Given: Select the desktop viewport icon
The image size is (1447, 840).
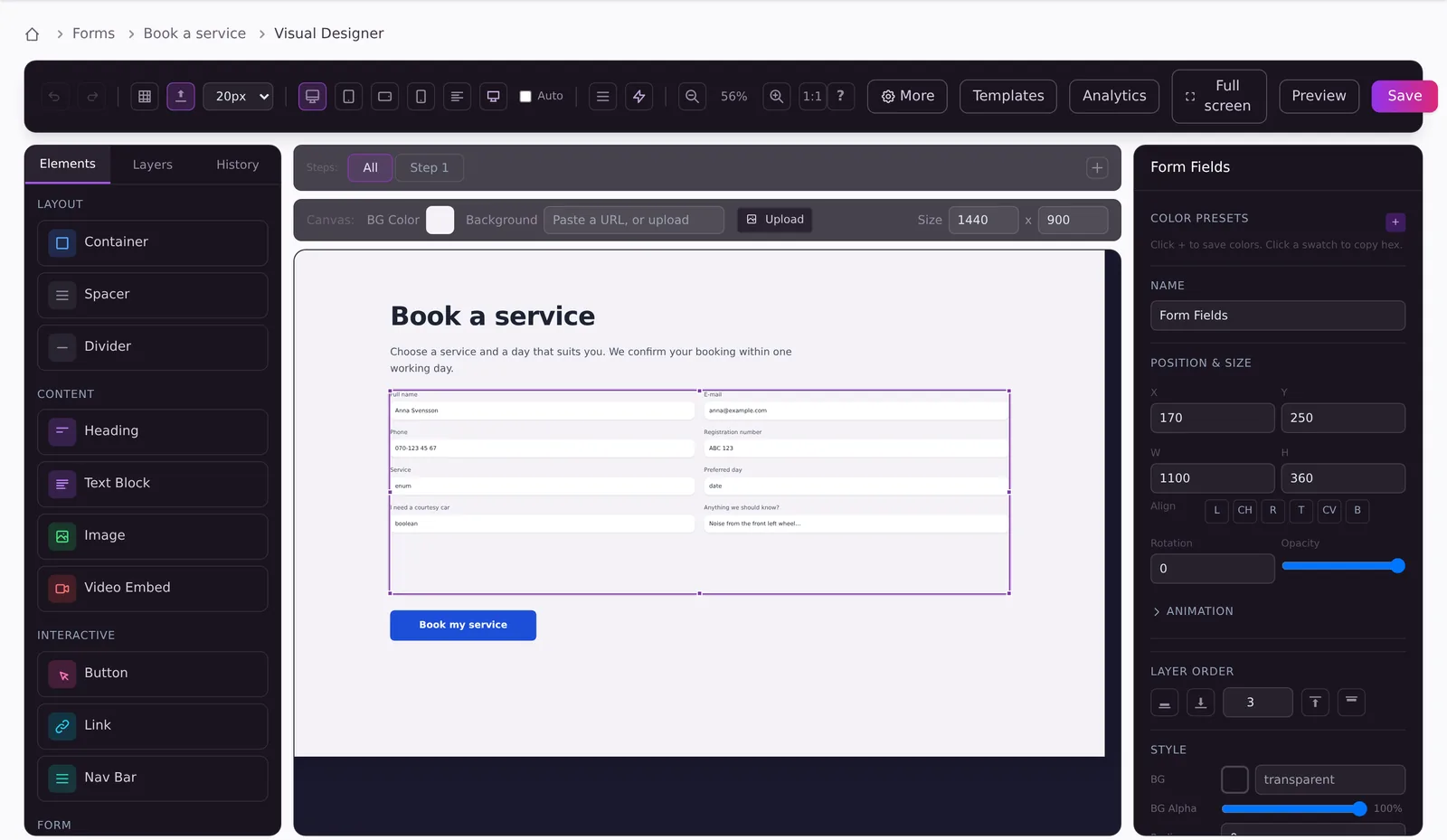Looking at the screenshot, I should [x=312, y=97].
